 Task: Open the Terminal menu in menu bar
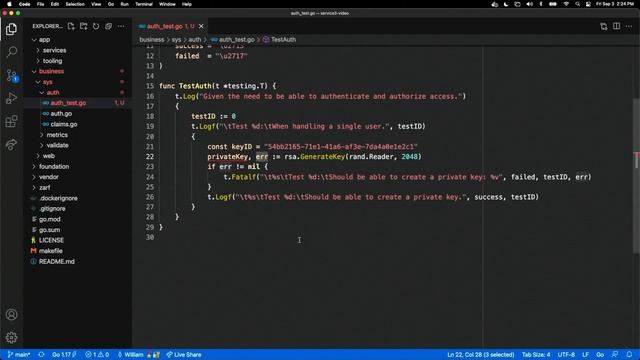pyautogui.click(x=144, y=4)
